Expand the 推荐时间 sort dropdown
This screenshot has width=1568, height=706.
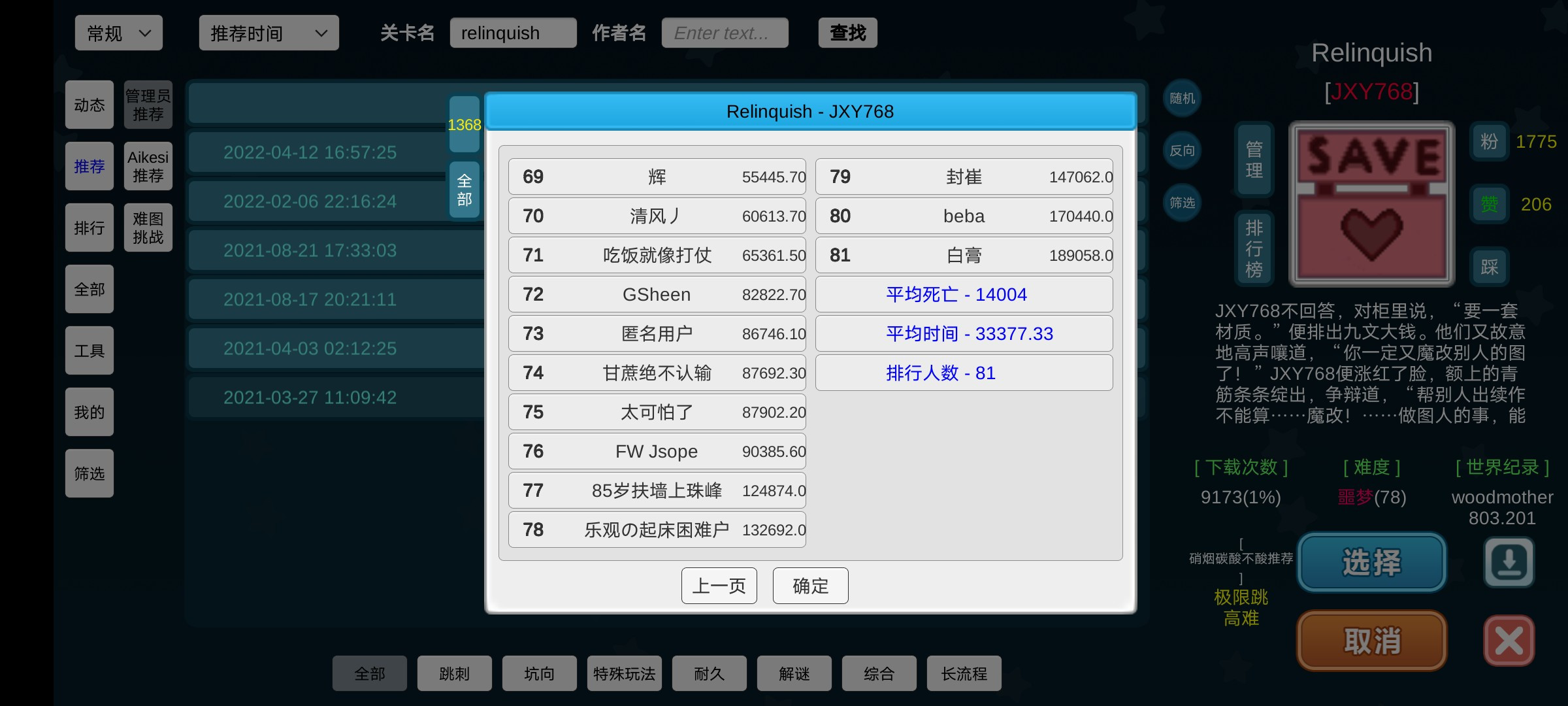pyautogui.click(x=269, y=33)
